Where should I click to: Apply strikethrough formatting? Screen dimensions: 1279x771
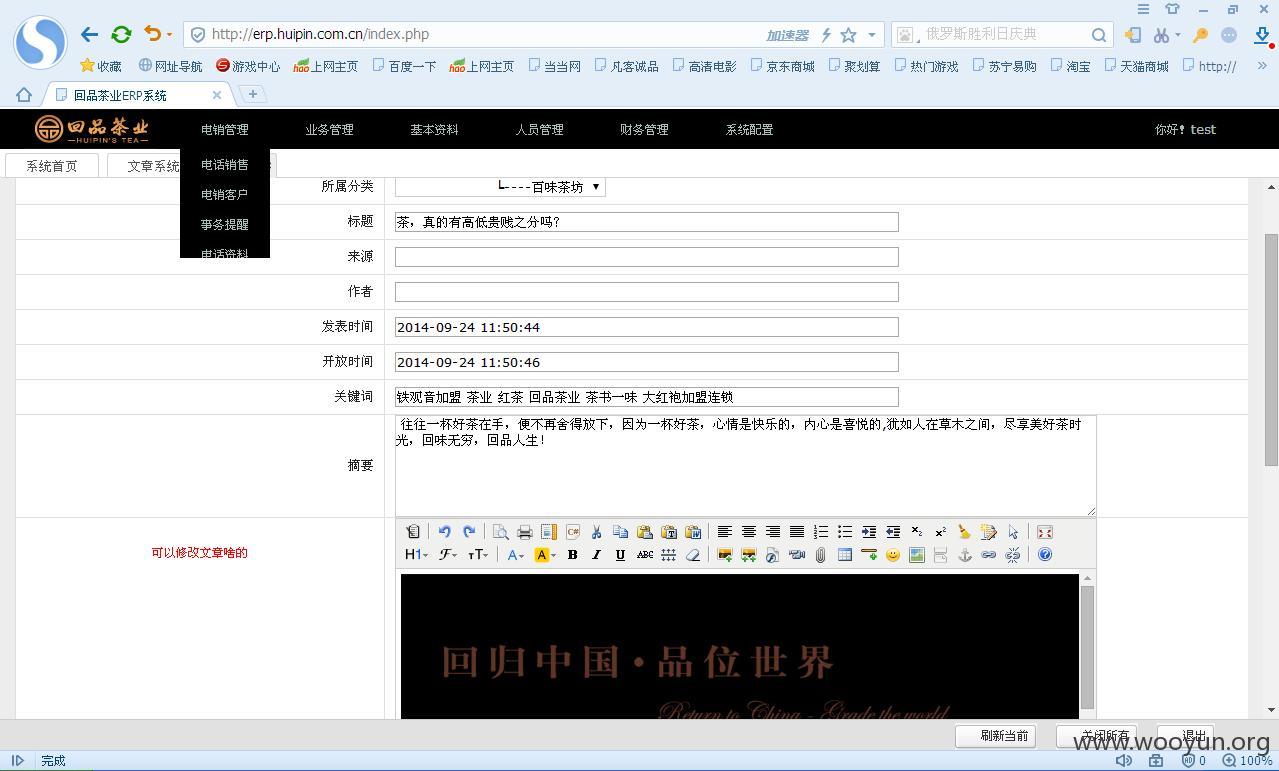(x=644, y=555)
